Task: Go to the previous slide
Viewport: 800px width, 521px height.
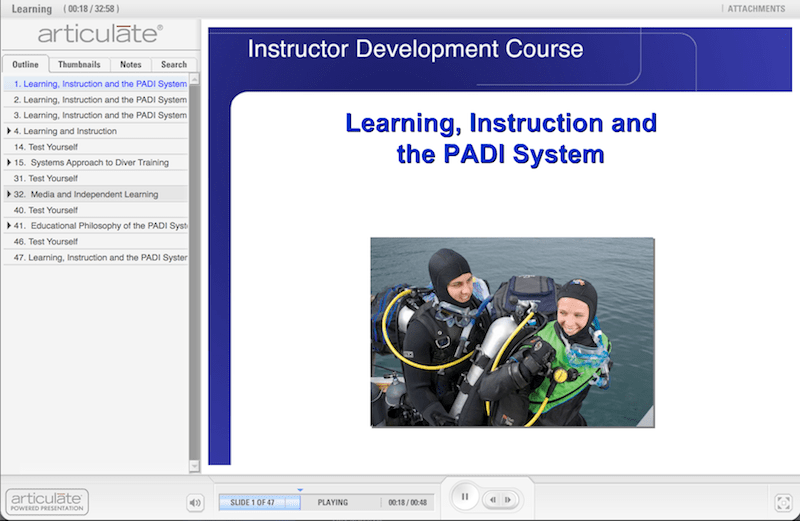Action: coord(492,500)
